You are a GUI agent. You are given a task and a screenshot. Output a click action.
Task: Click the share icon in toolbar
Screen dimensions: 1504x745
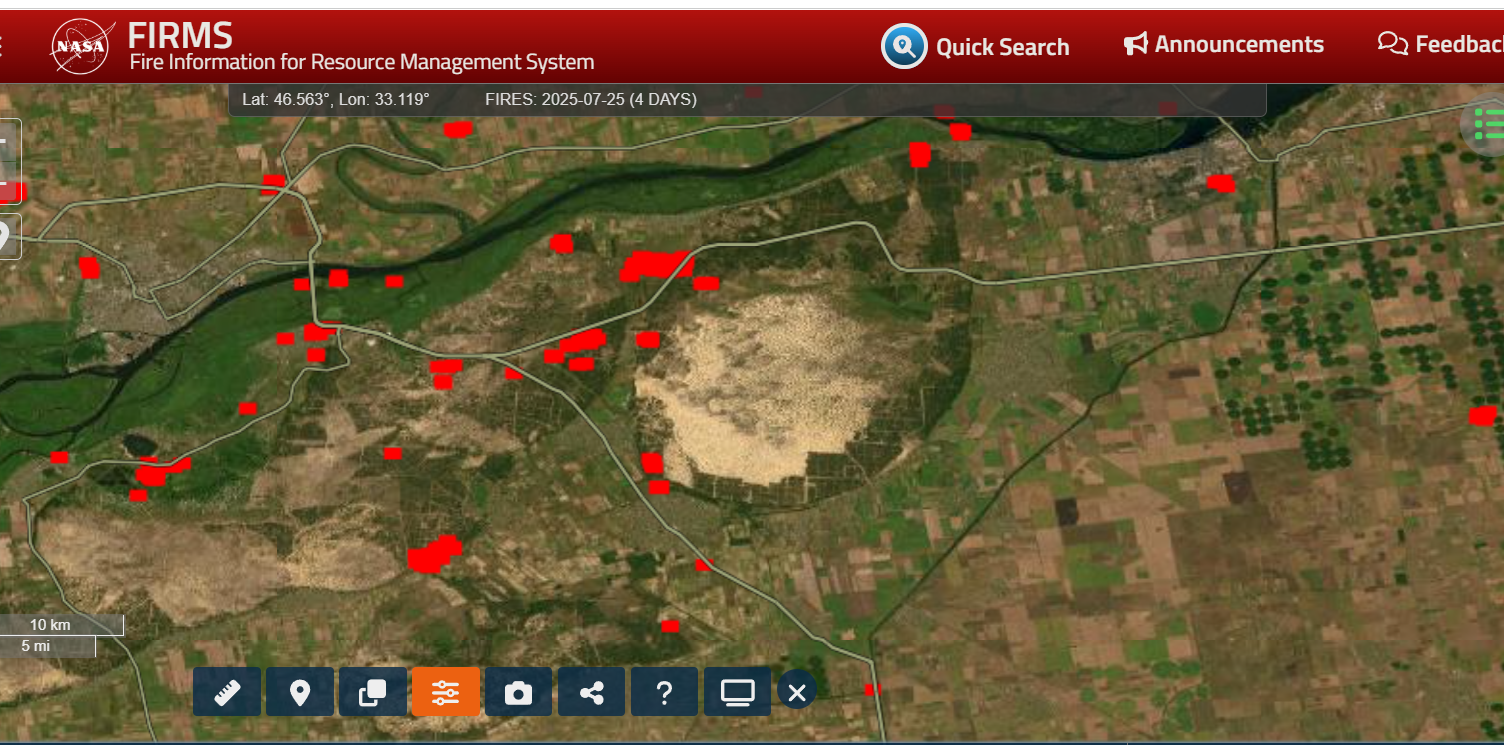(x=592, y=692)
